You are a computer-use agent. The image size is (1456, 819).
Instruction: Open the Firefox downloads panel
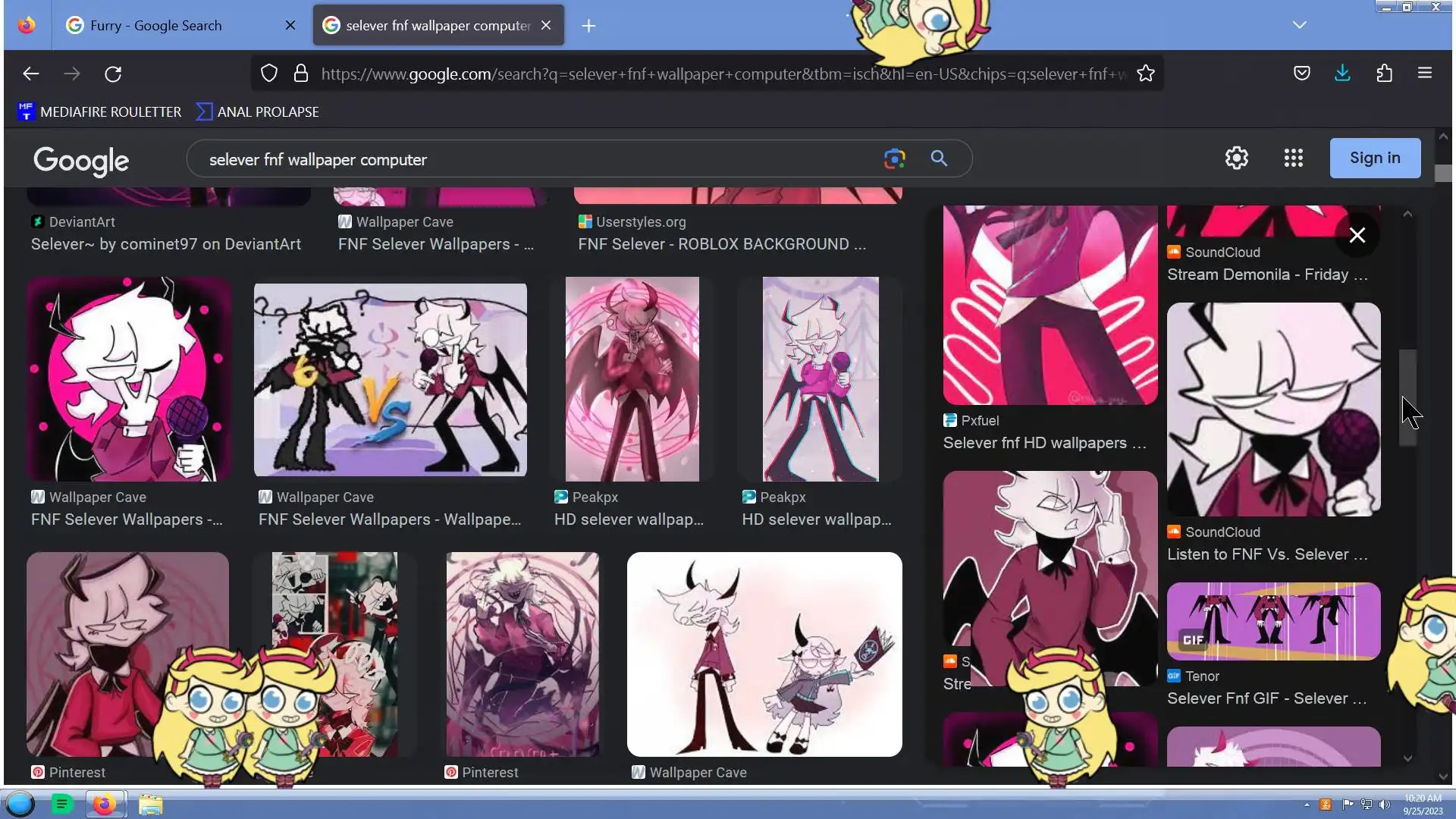[1342, 74]
